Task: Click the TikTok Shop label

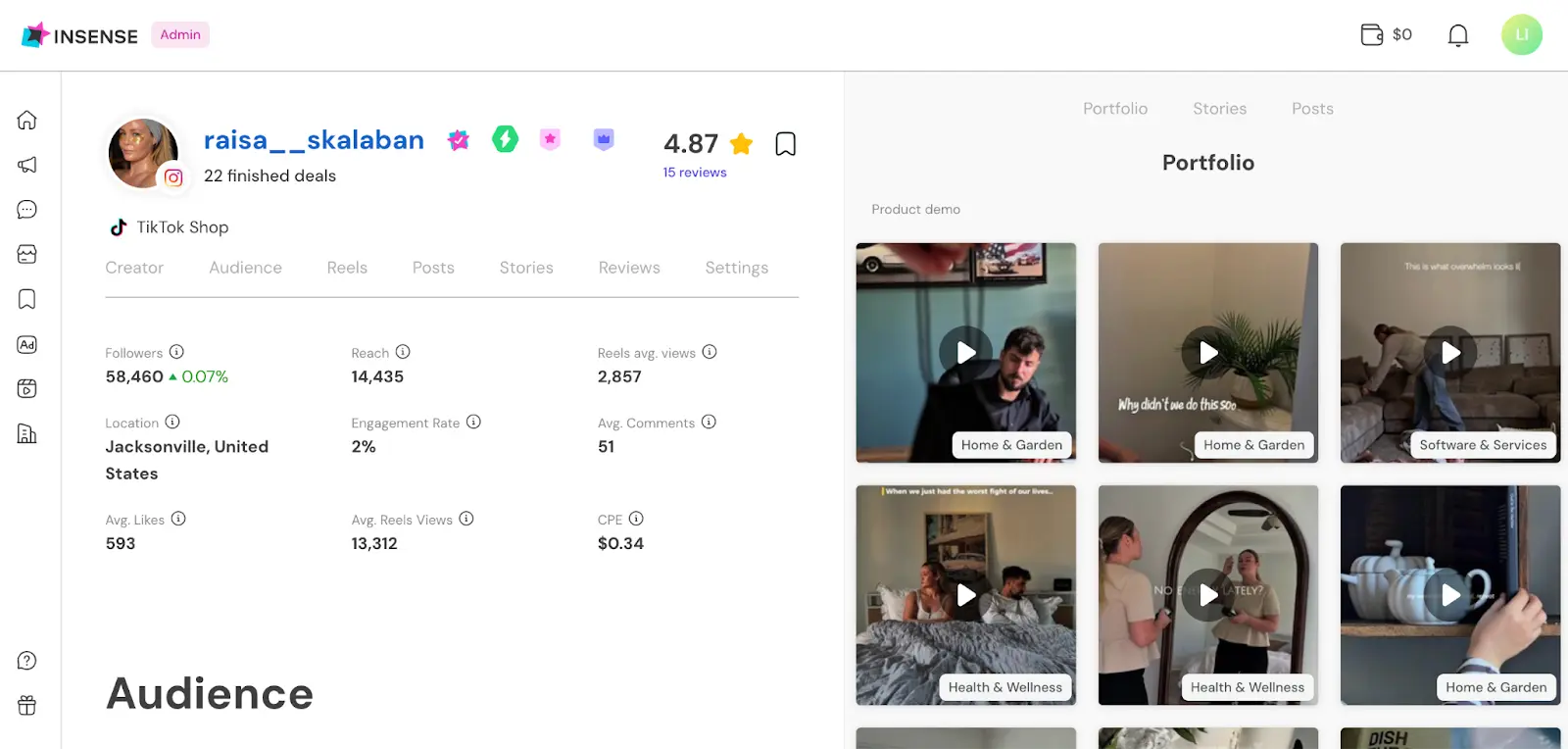Action: coord(182,227)
